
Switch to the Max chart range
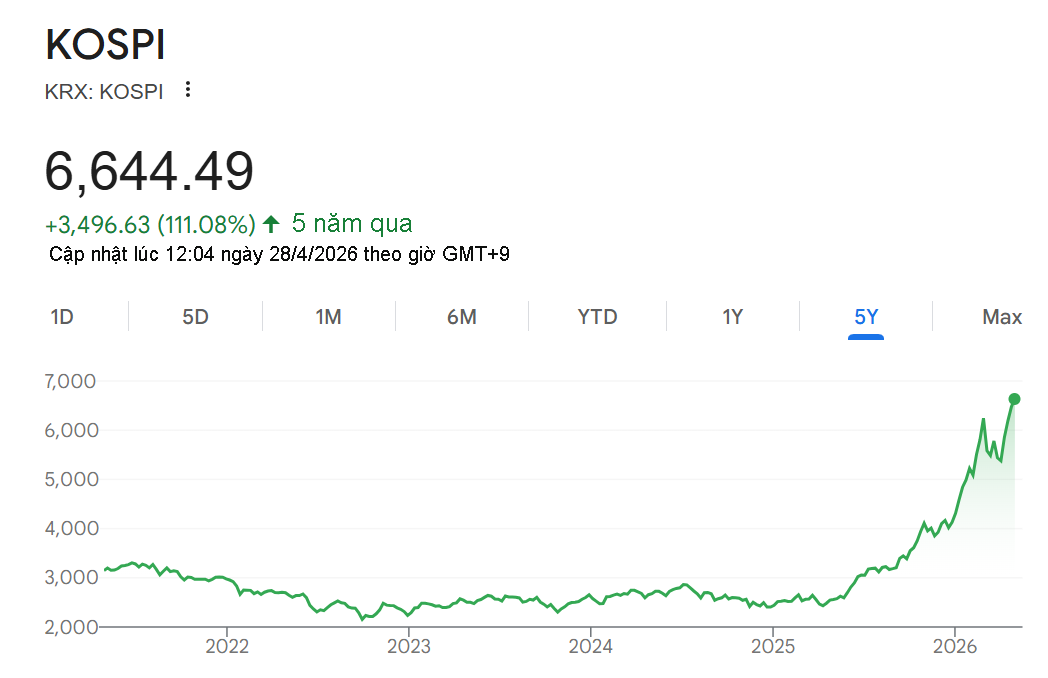click(1001, 316)
